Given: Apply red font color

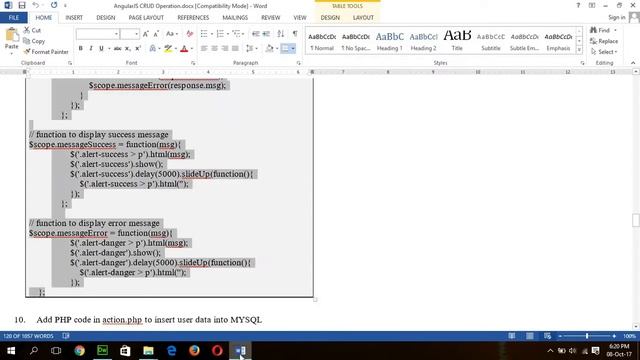Looking at the screenshot, I should (184, 49).
